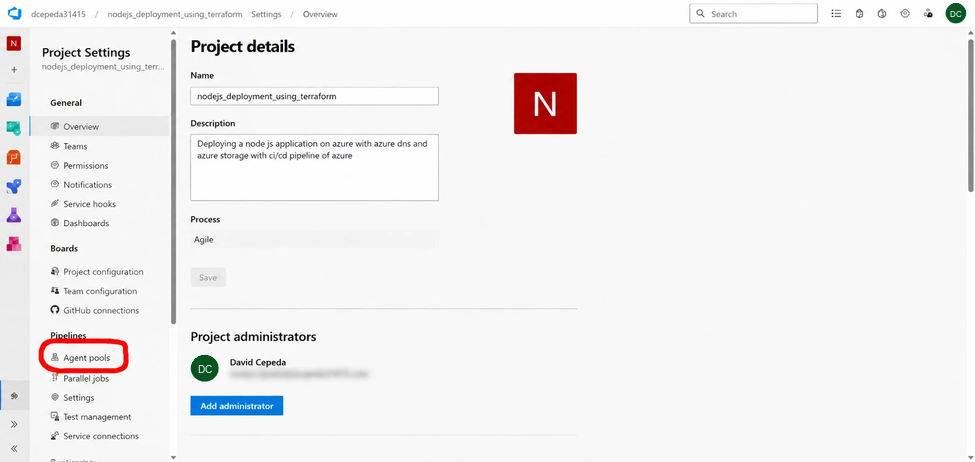Open the DC account avatar in header

[x=956, y=14]
